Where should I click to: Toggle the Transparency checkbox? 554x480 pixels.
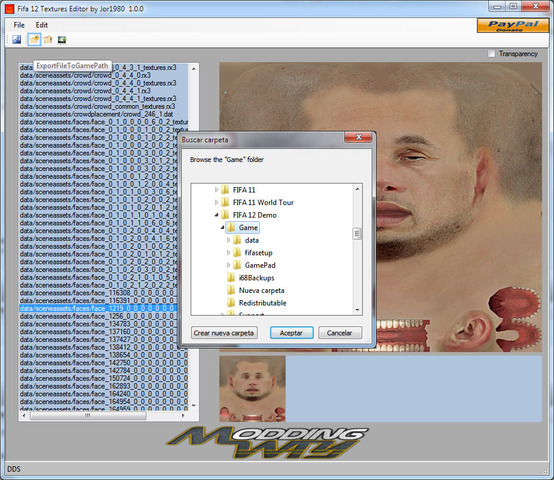[x=491, y=54]
